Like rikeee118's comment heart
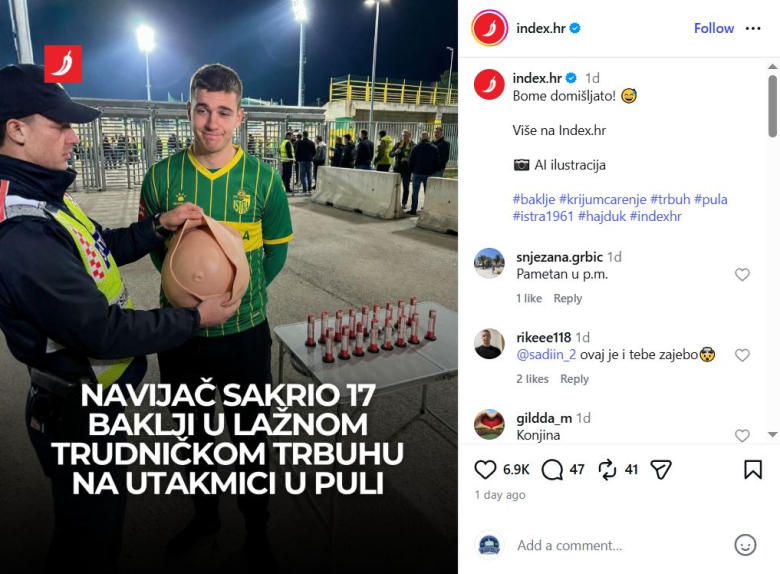Image resolution: width=780 pixels, height=574 pixels. 742,355
